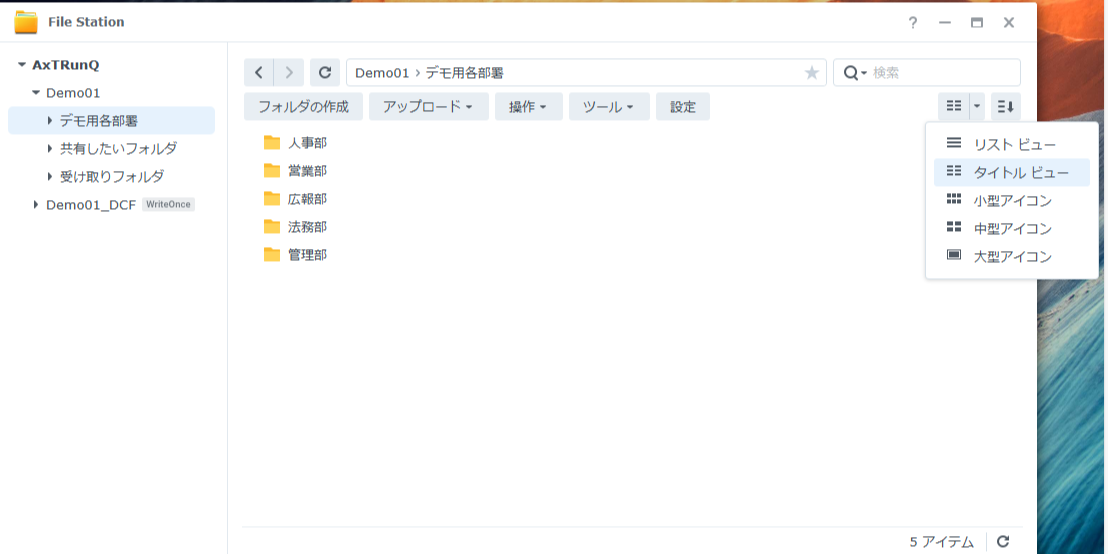Open the 操作 dropdown menu

pyautogui.click(x=527, y=107)
